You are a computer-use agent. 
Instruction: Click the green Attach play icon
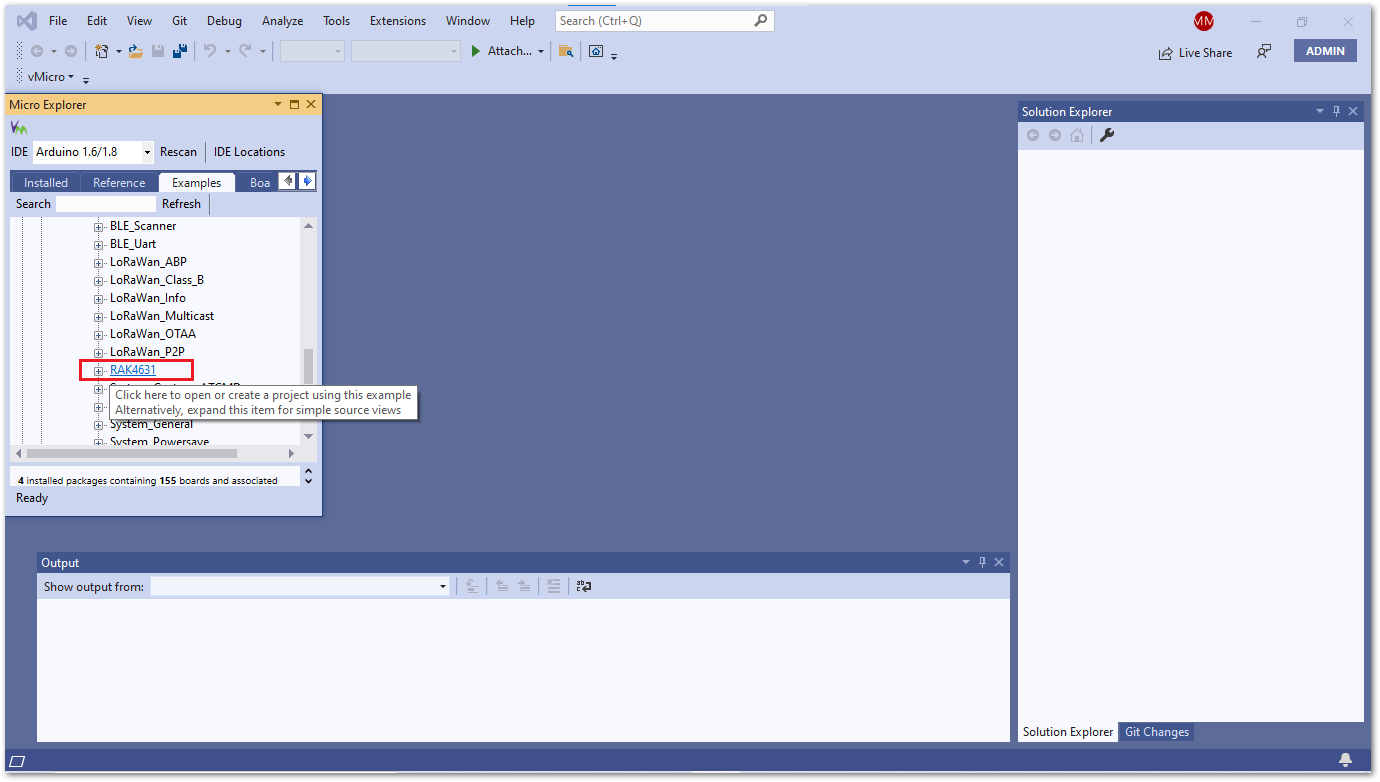coord(476,51)
